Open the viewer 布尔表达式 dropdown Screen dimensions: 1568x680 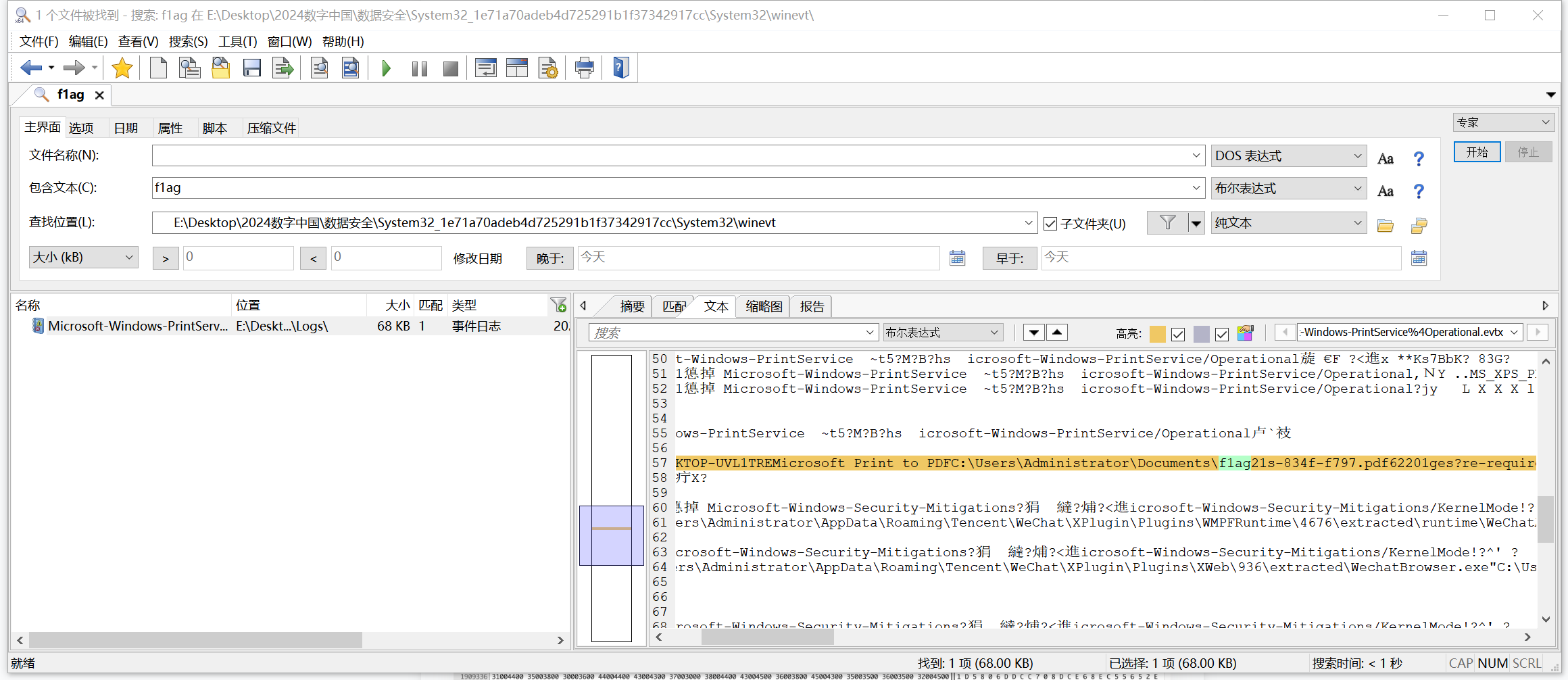943,333
